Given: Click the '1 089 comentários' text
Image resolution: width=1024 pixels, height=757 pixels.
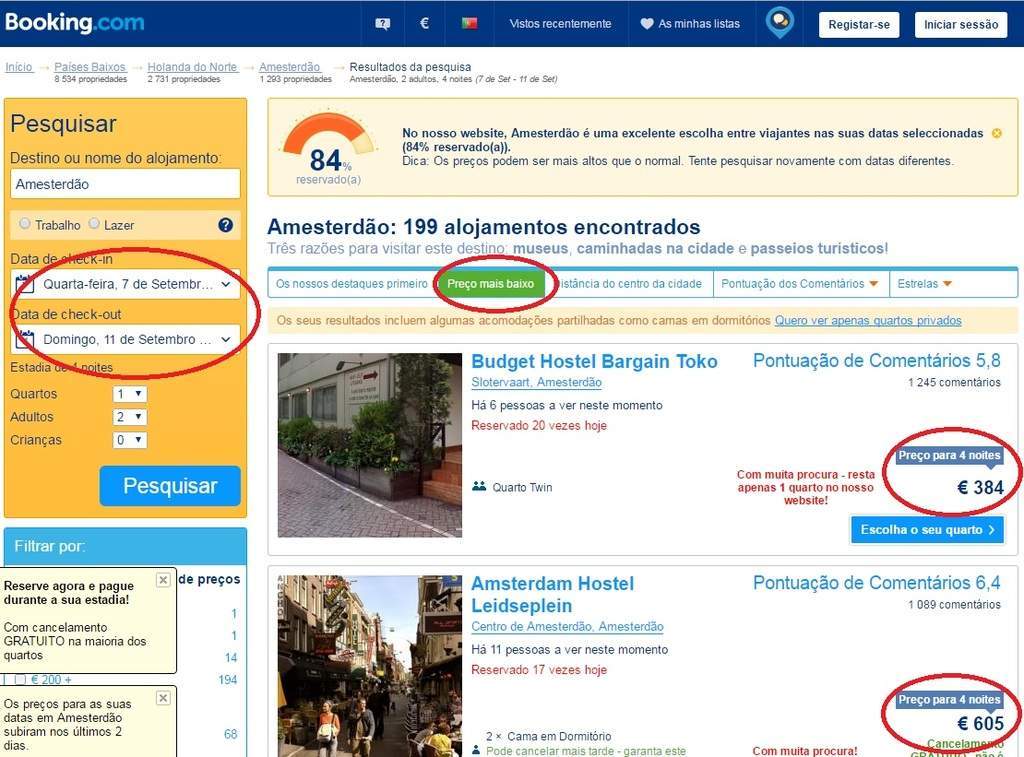Looking at the screenshot, I should point(954,605).
